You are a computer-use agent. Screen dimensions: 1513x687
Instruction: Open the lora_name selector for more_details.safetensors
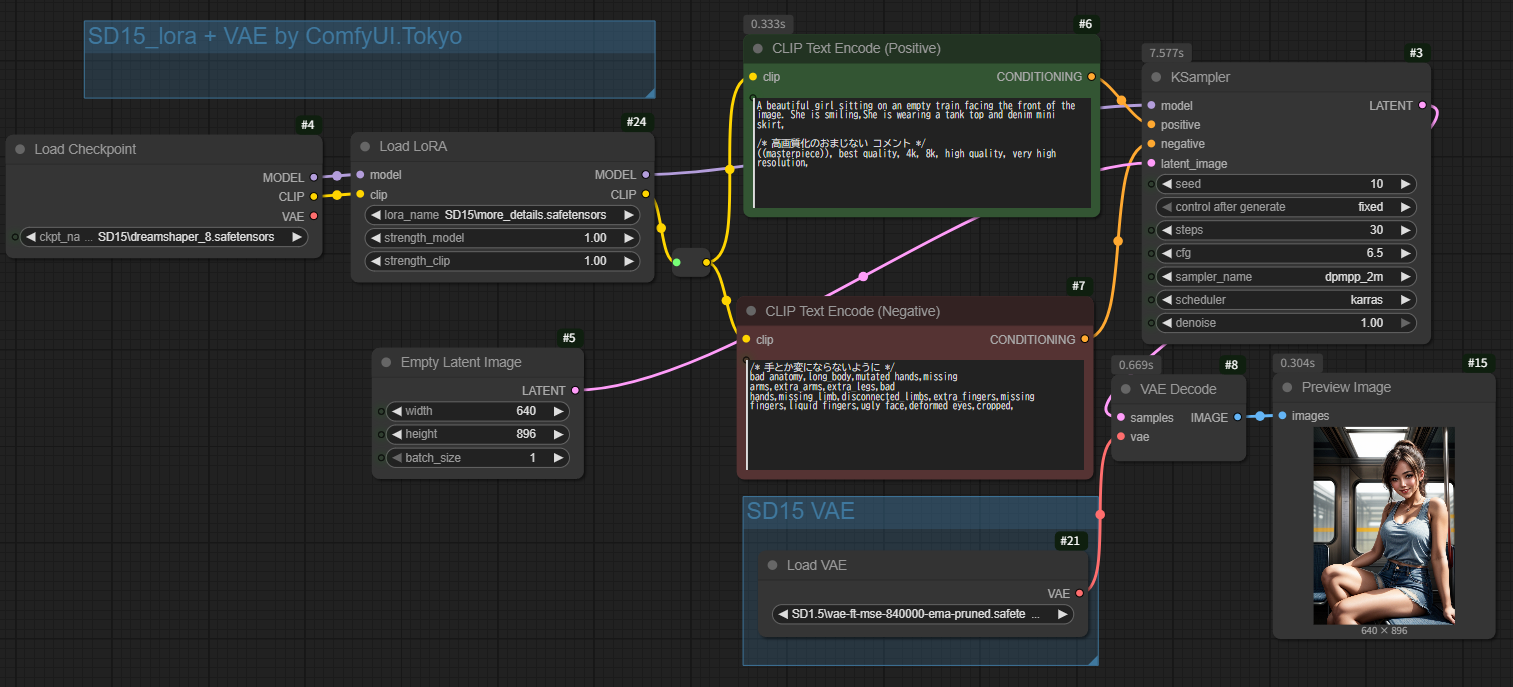pyautogui.click(x=501, y=215)
